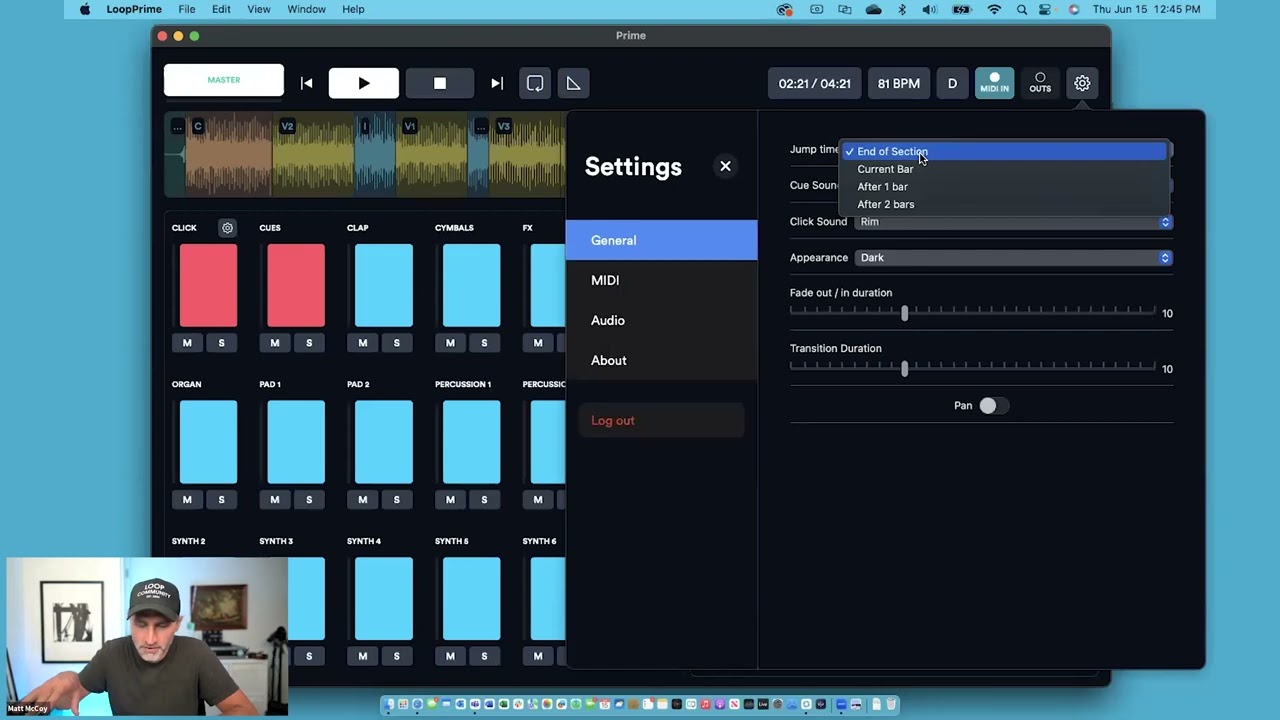Solo the PERCUSSION 1 track

pyautogui.click(x=484, y=499)
